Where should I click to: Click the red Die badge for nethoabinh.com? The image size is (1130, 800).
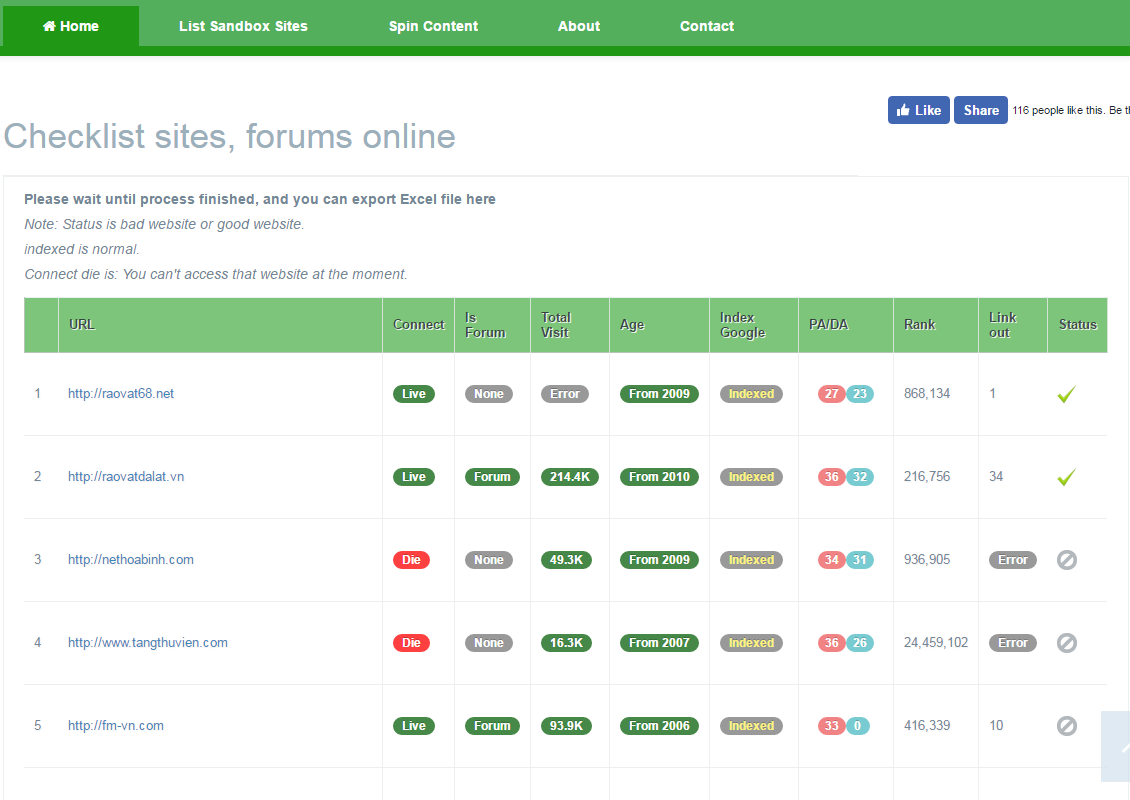pos(411,560)
